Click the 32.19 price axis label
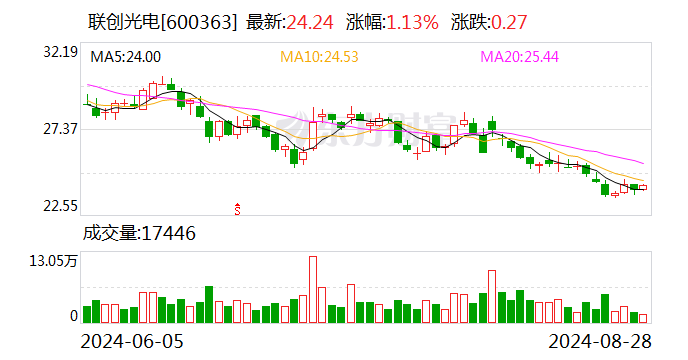Viewport: 688px width, 360px height. coord(61,52)
